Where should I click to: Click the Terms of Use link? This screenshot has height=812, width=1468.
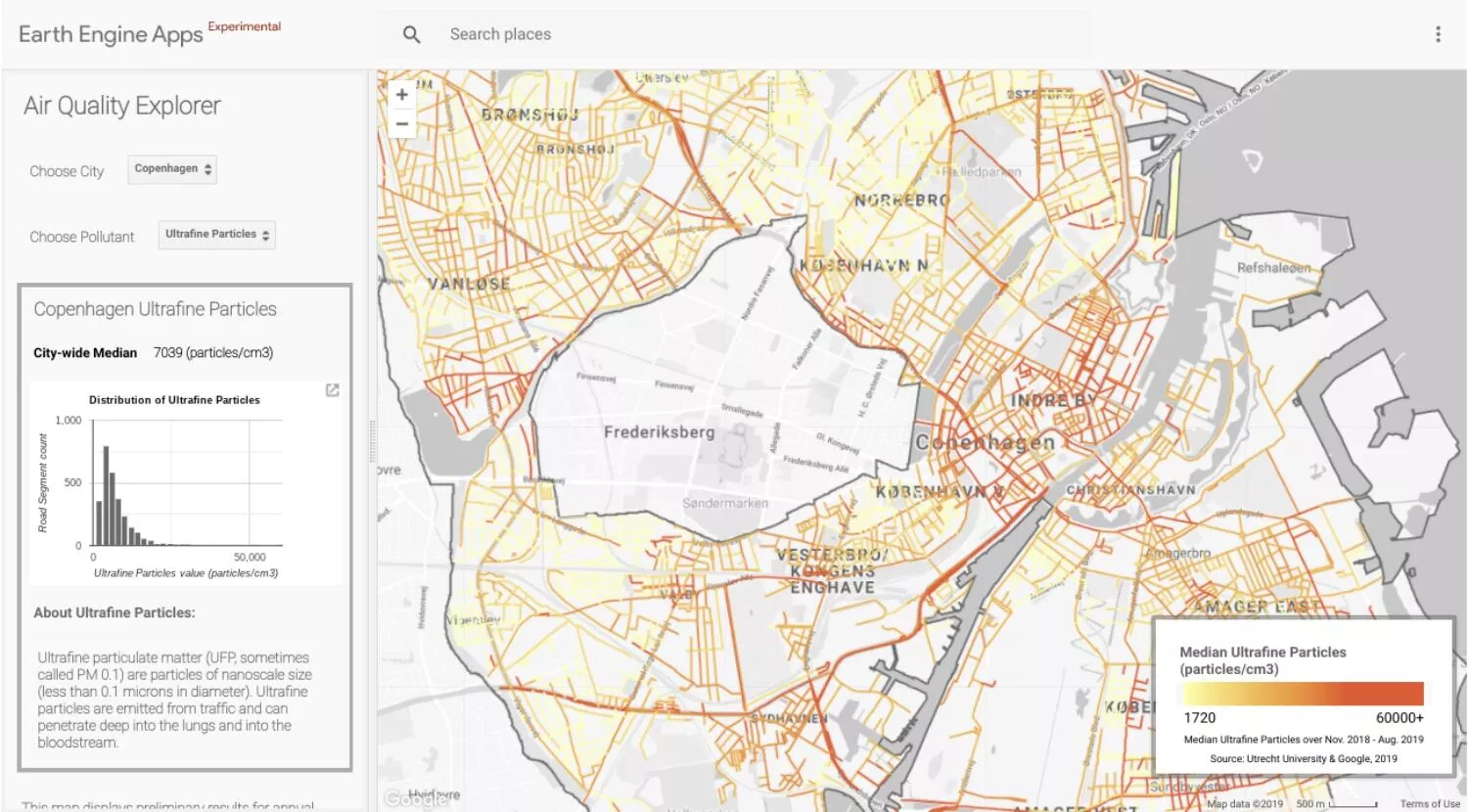click(1429, 804)
